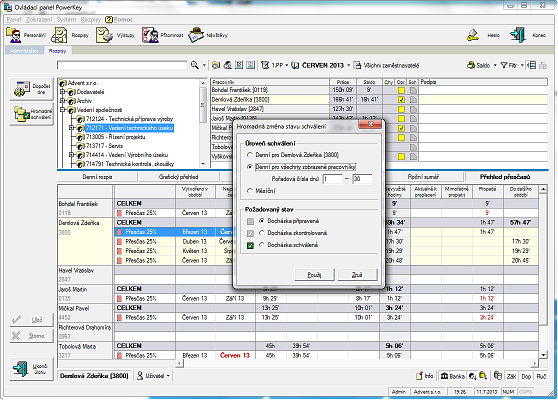Toggle Opr checkbox for Demlová Zdeňka
Image resolution: width=558 pixels, height=400 pixels.
pos(401,100)
